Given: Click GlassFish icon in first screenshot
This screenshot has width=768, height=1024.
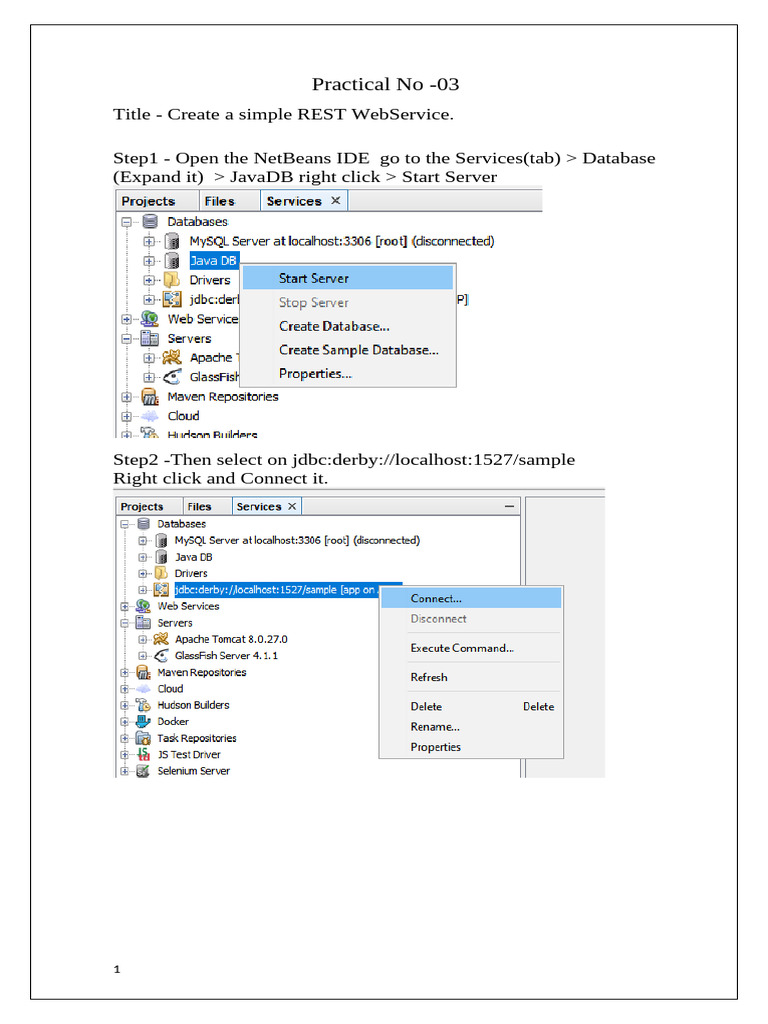Looking at the screenshot, I should [172, 377].
